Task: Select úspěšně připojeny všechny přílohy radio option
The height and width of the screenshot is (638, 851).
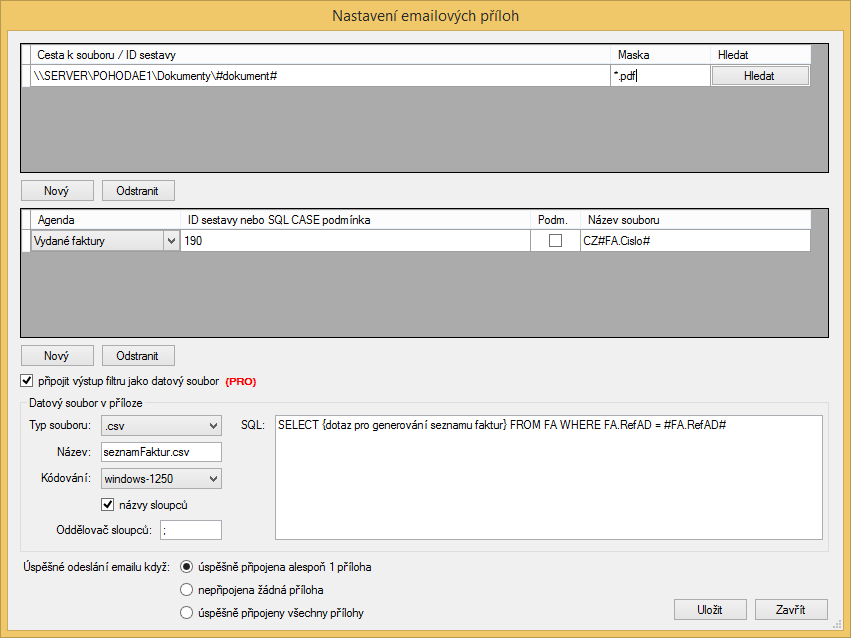Action: (185, 613)
